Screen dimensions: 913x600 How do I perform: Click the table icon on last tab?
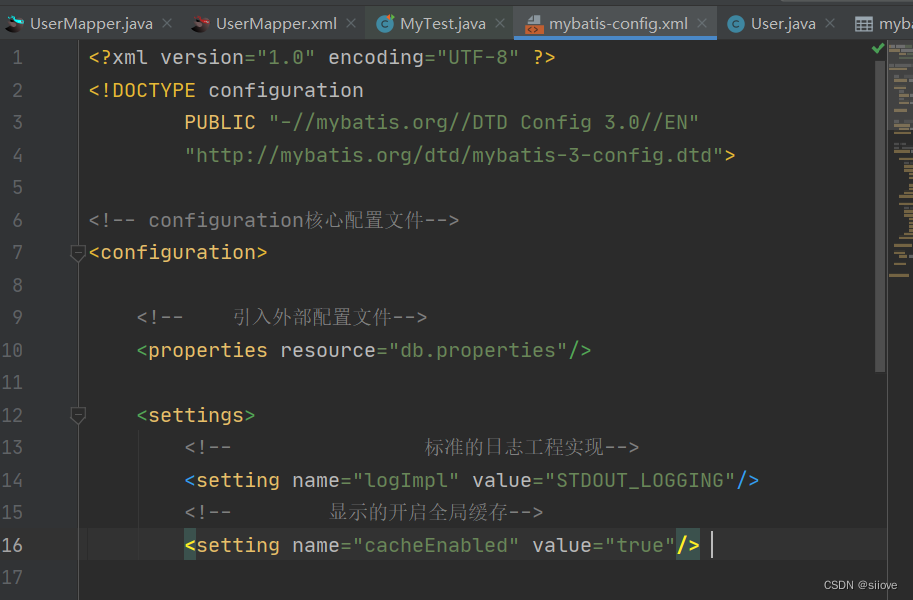(864, 24)
